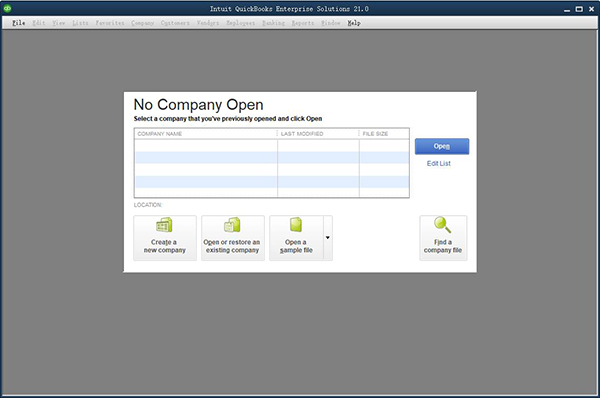Screen dimensions: 600x398
Task: Sort by the Last Modified column header
Action: tap(318, 134)
